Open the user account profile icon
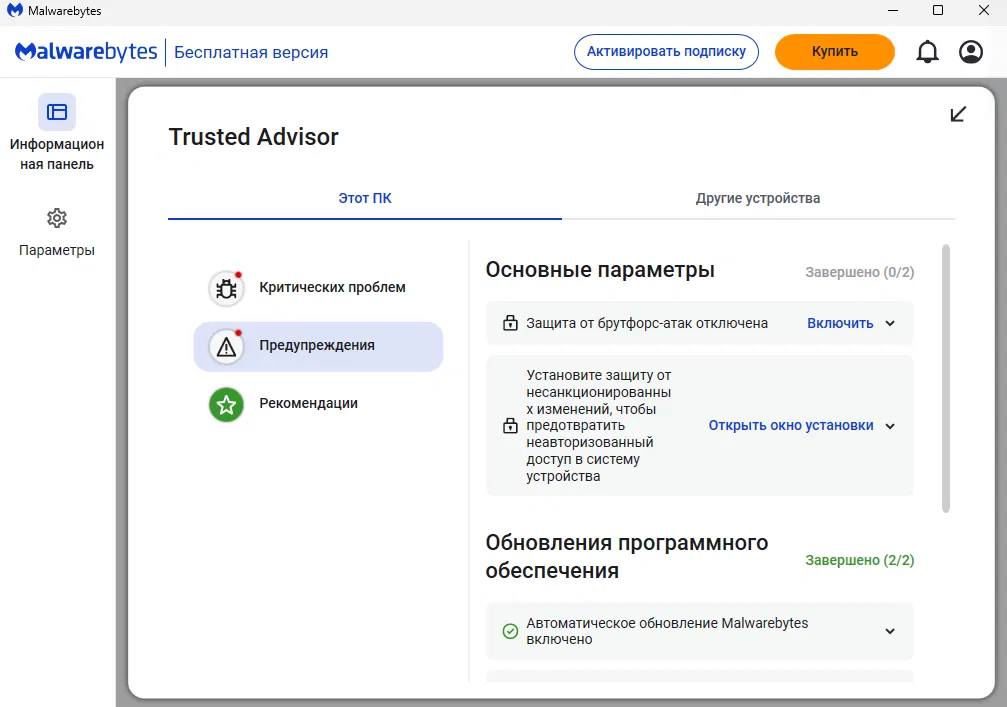This screenshot has width=1007, height=707. click(x=970, y=52)
